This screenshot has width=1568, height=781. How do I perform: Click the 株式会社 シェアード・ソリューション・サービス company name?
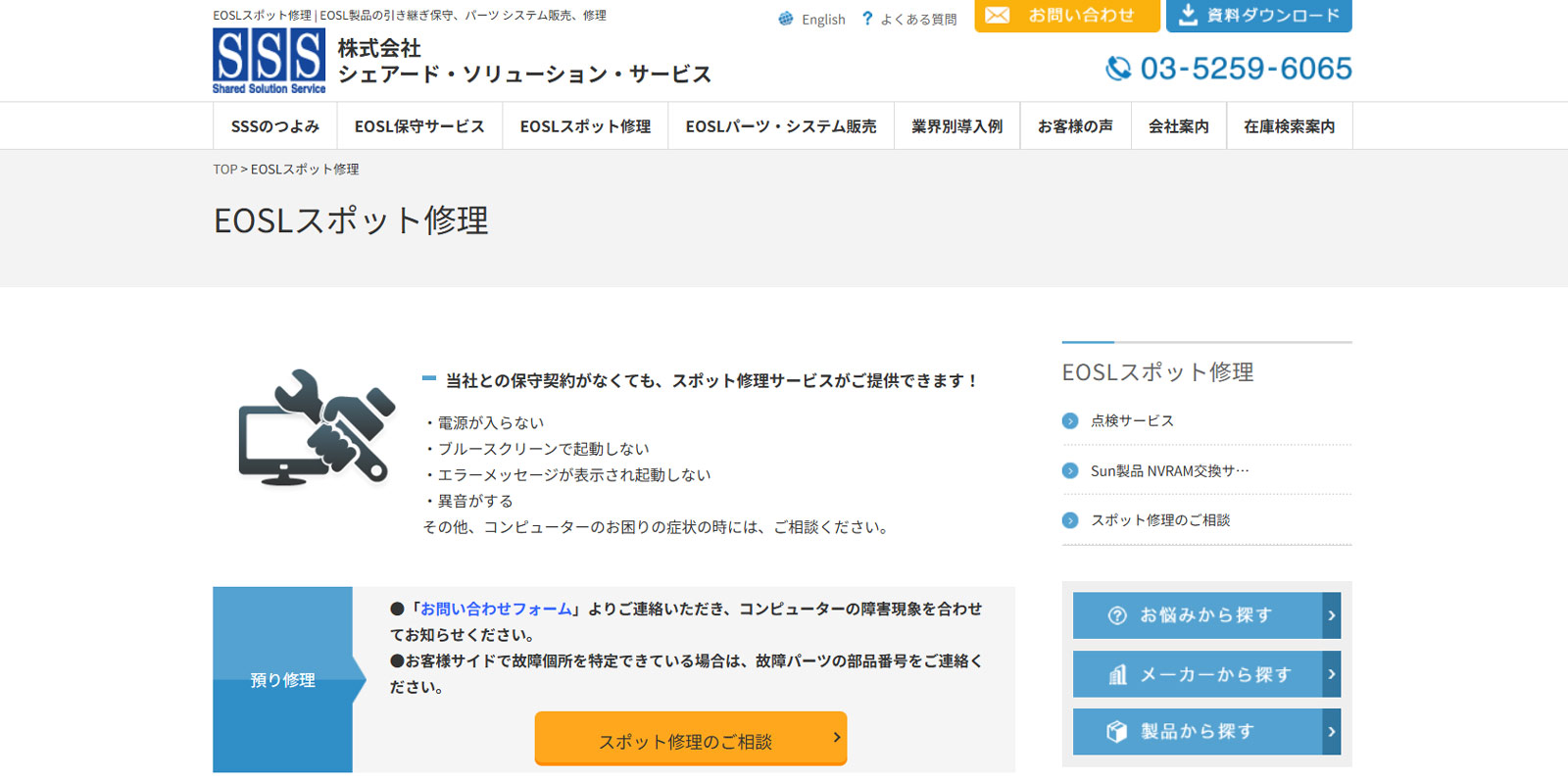524,61
